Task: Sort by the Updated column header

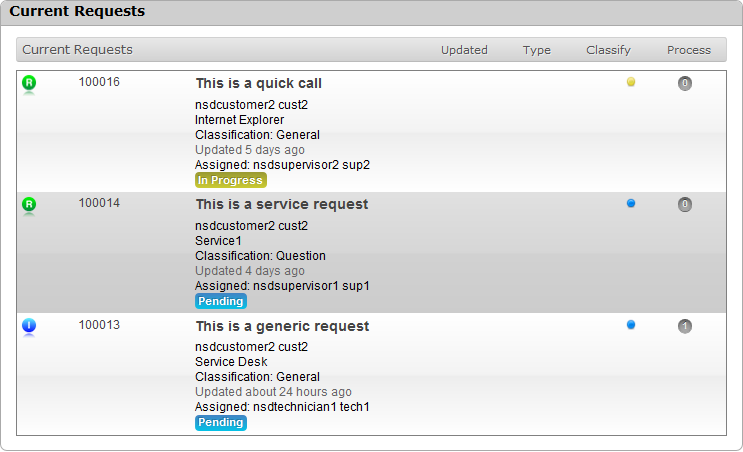Action: pyautogui.click(x=464, y=50)
